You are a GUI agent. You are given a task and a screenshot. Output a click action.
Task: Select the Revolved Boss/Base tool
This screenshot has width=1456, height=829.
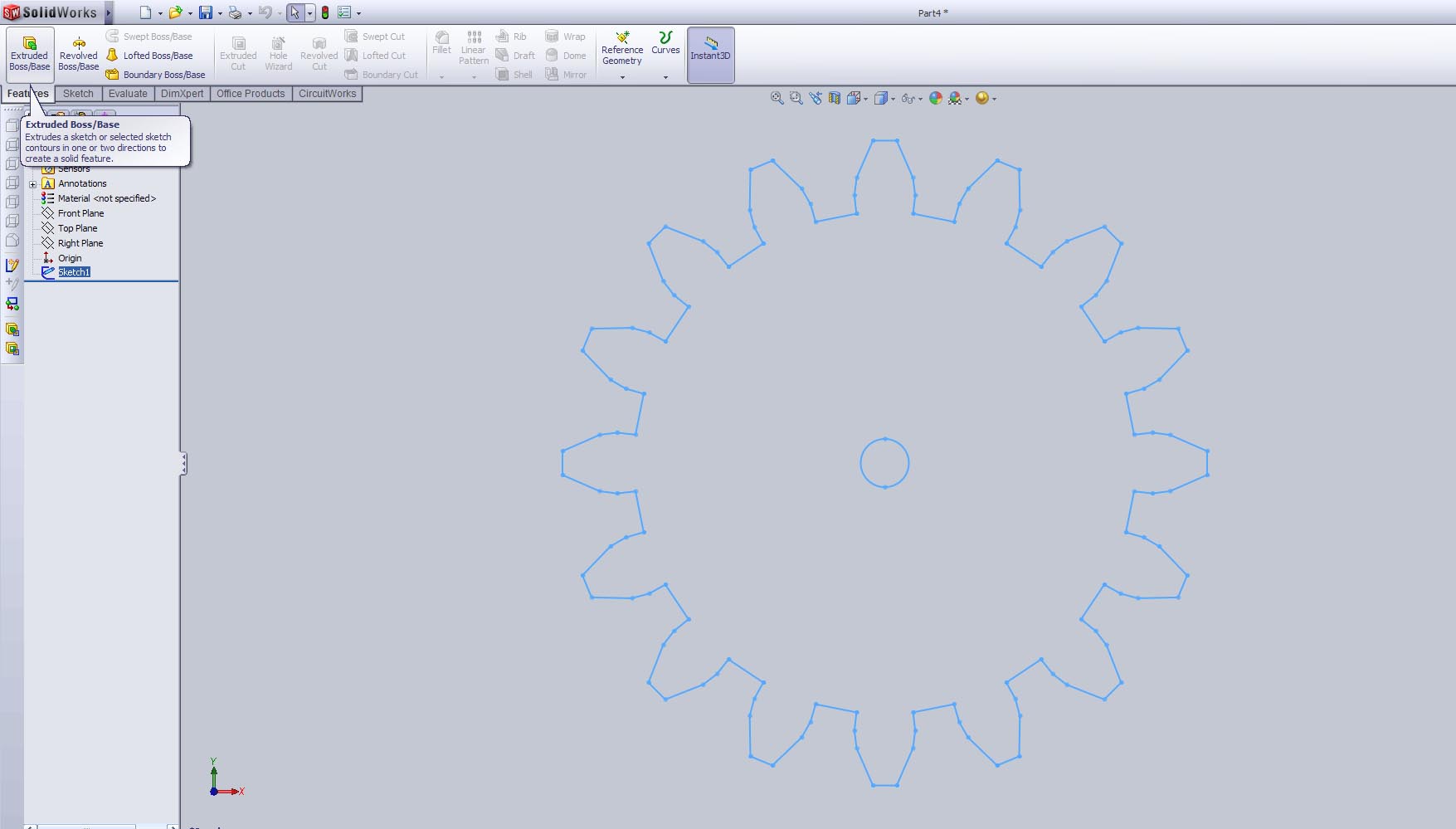79,54
